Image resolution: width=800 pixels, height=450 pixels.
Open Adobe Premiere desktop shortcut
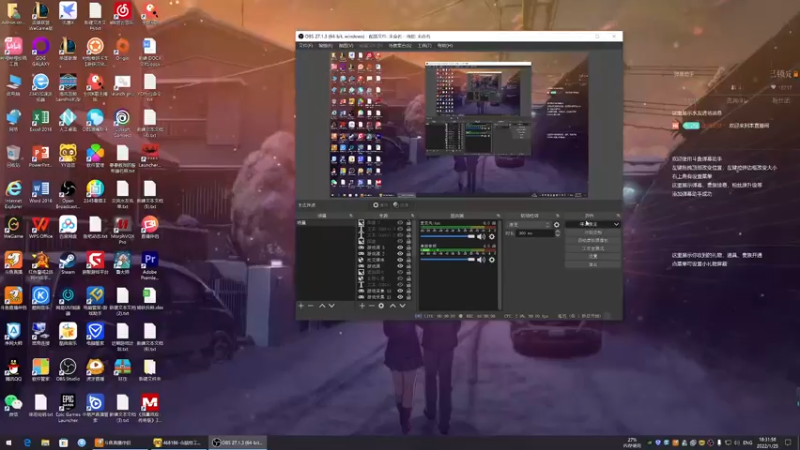coord(149,265)
